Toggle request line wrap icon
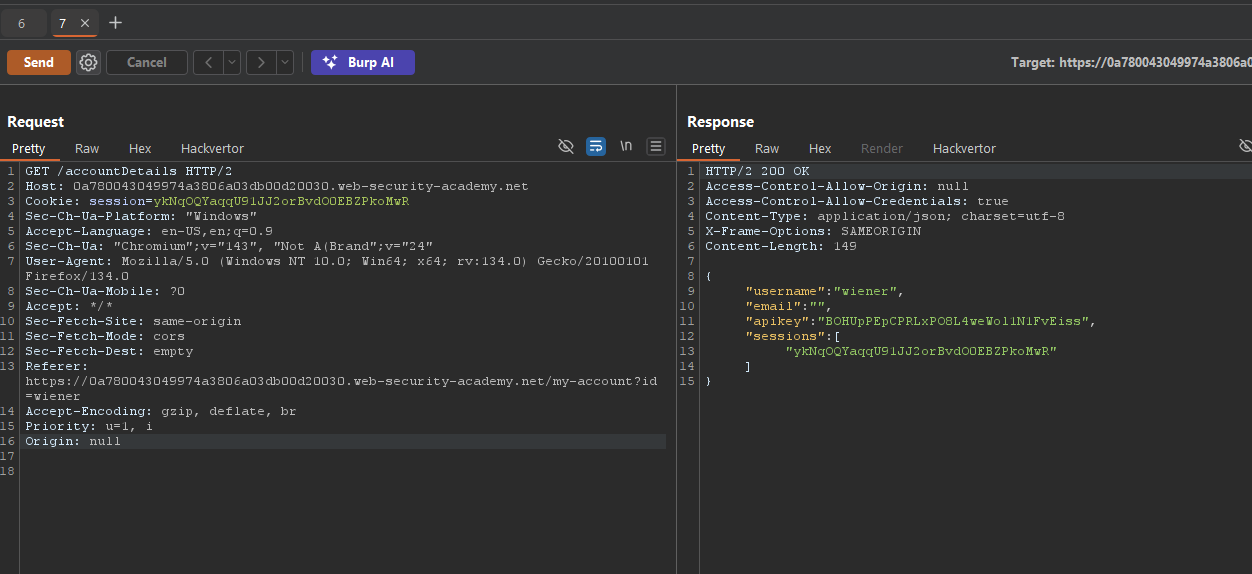This screenshot has width=1252, height=574. point(595,146)
